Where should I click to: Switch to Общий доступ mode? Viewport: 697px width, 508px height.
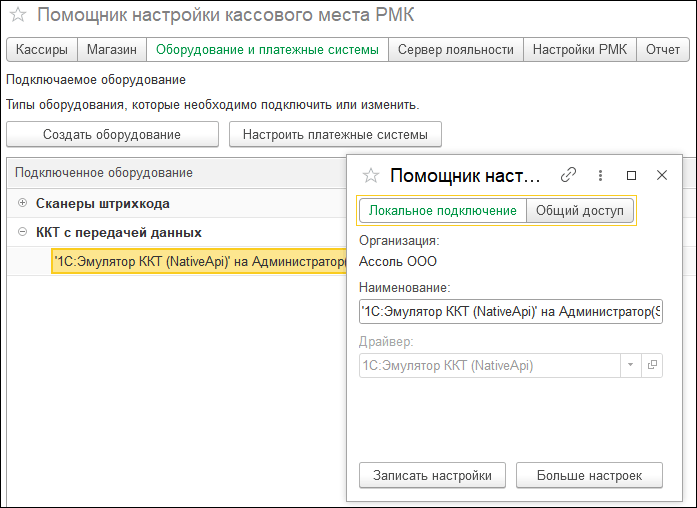tap(579, 210)
